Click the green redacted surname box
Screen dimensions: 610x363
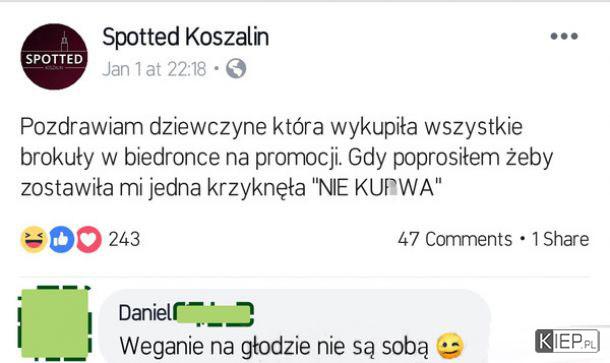coord(213,314)
